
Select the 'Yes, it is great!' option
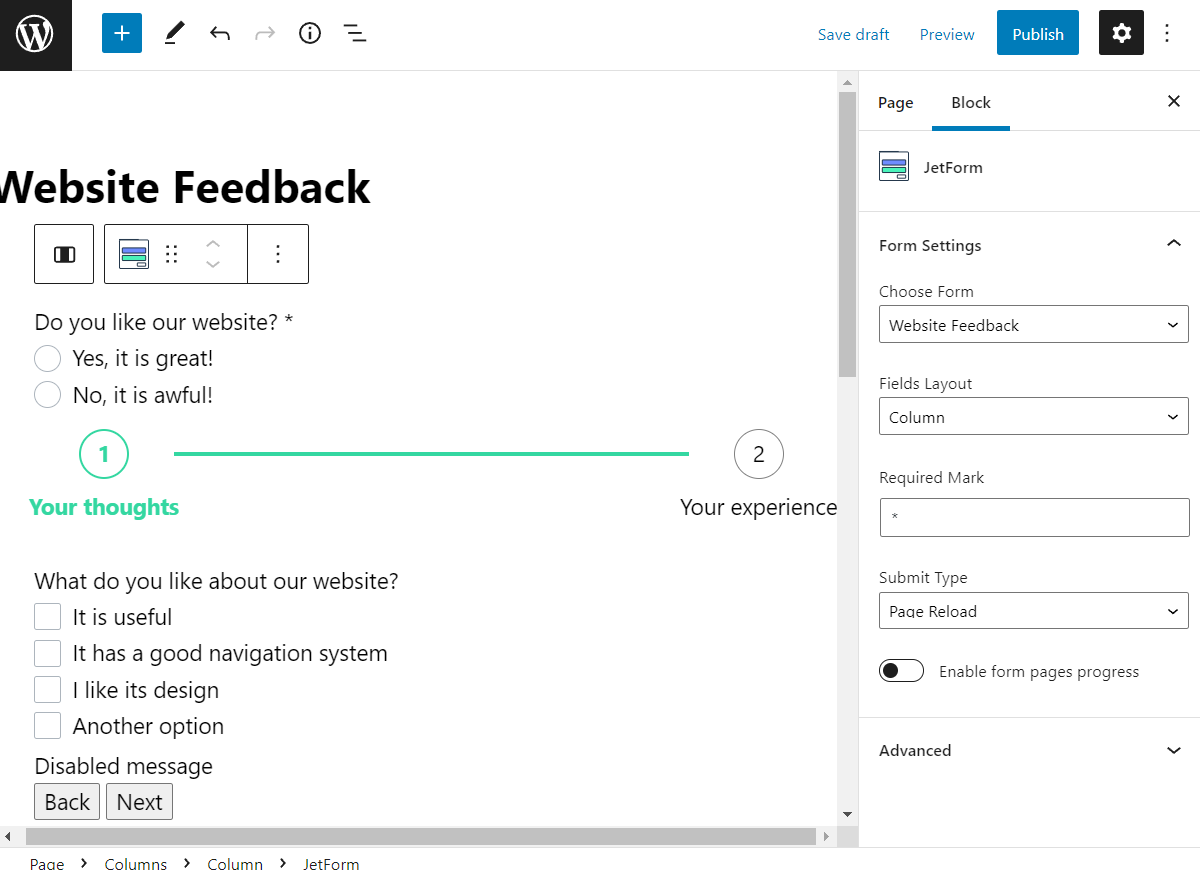[x=47, y=357]
